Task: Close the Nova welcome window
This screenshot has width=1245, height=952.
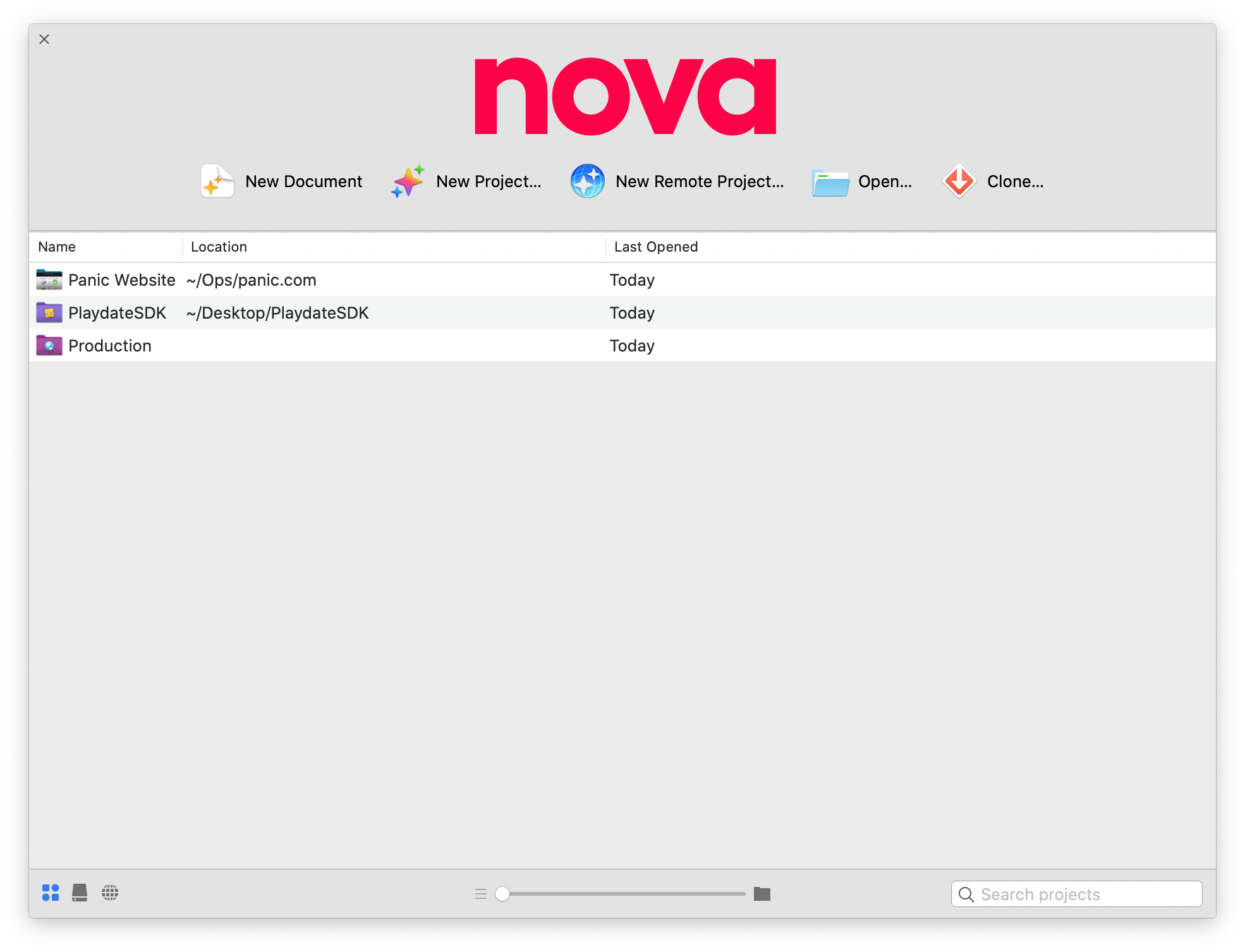Action: [44, 39]
